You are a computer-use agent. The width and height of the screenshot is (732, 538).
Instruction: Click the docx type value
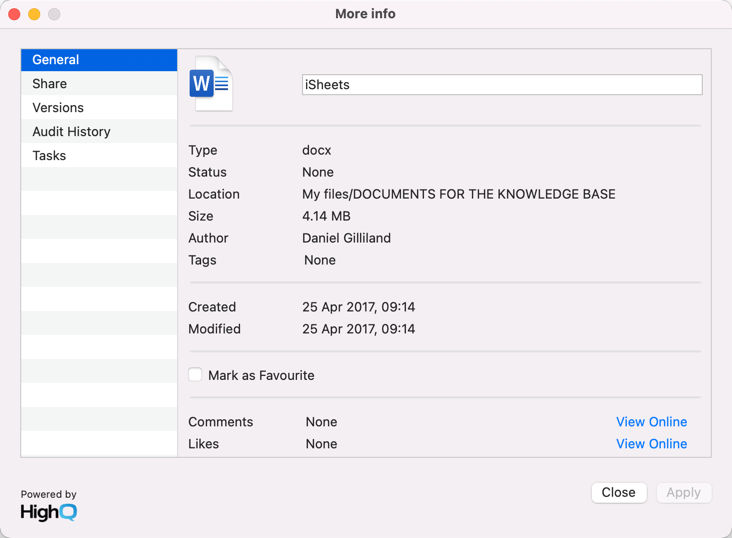click(x=317, y=150)
